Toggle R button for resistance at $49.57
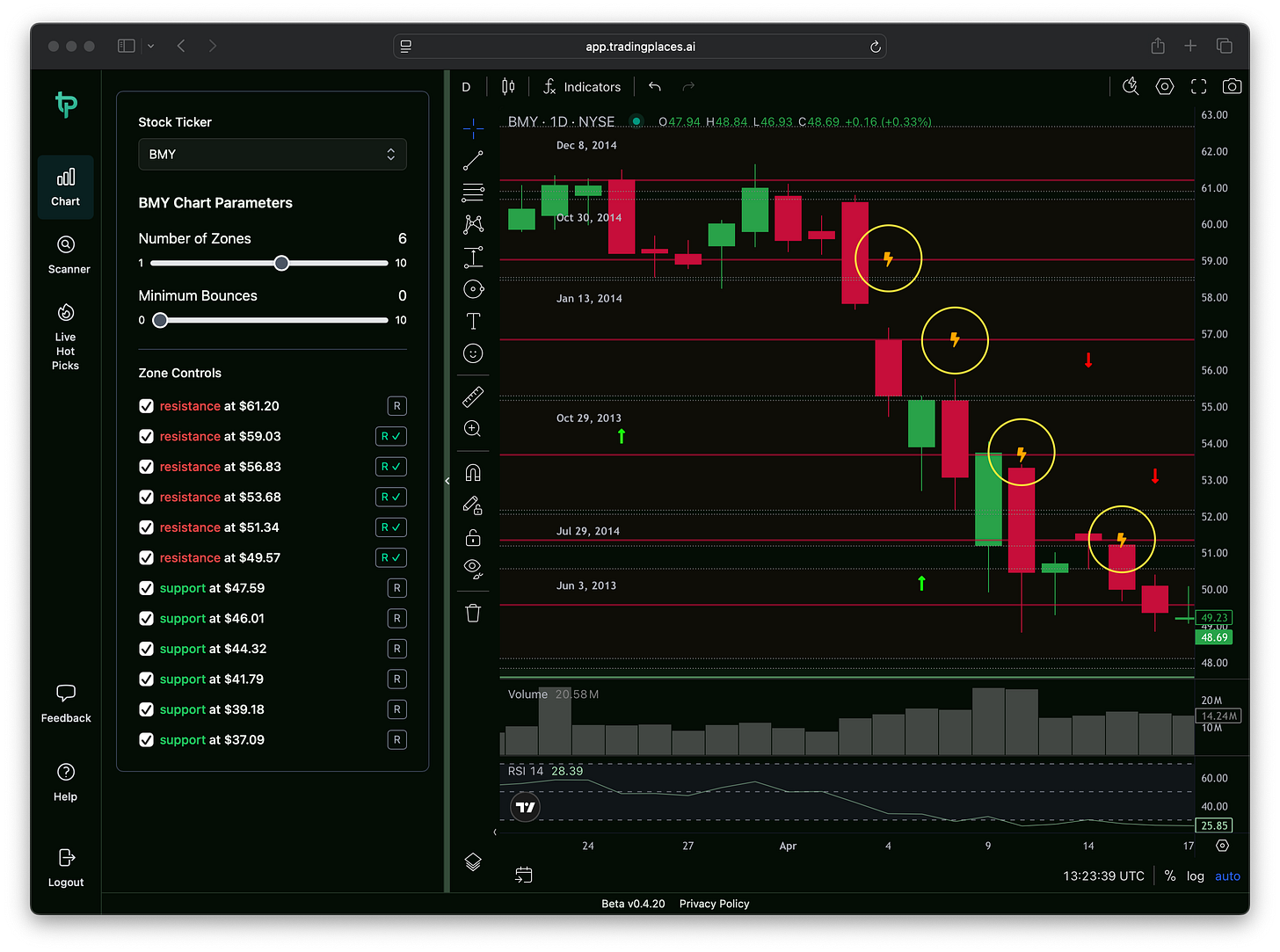Viewport: 1280px width, 952px height. pos(391,557)
